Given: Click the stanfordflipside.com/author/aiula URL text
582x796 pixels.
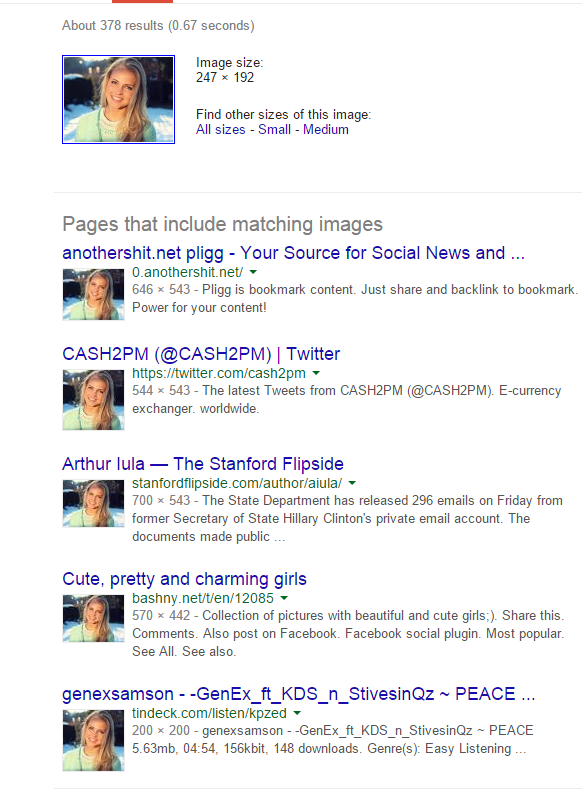Looking at the screenshot, I should (x=237, y=483).
